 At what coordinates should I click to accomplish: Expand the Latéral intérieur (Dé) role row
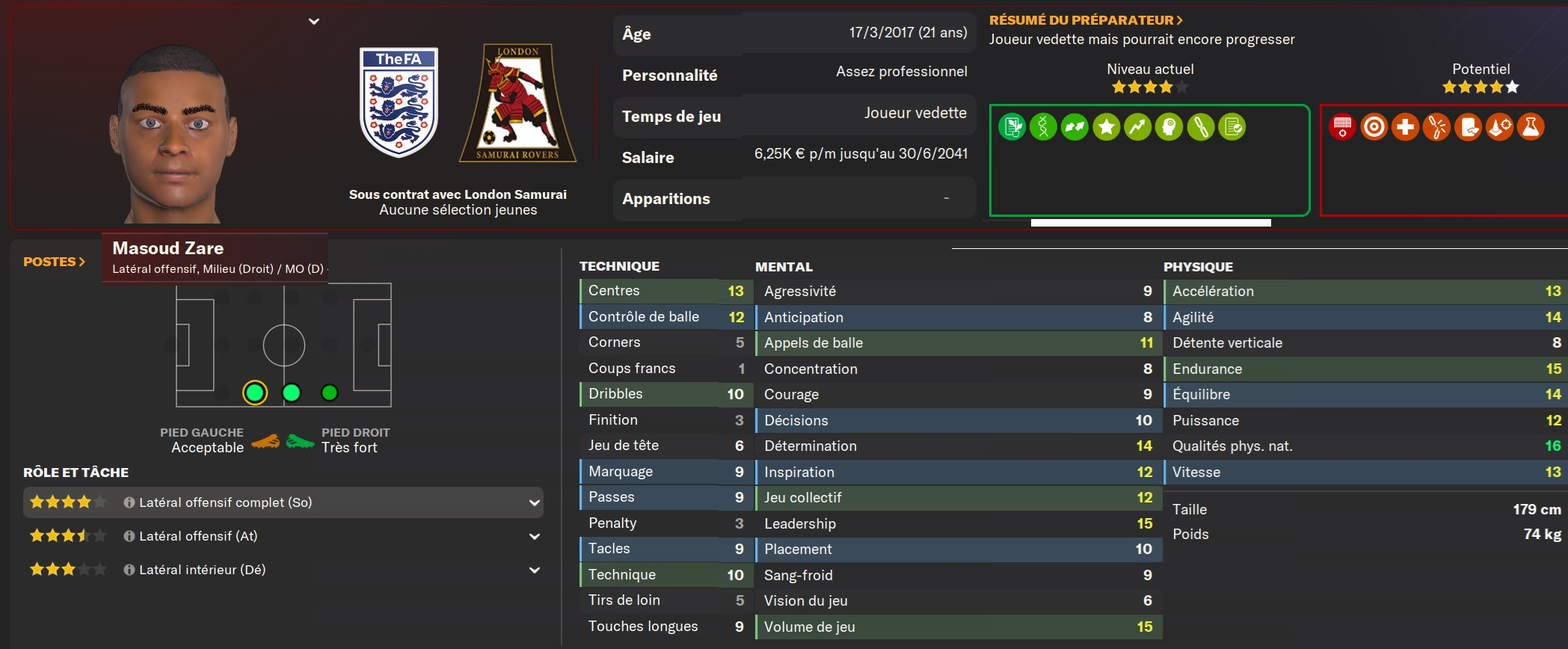534,570
